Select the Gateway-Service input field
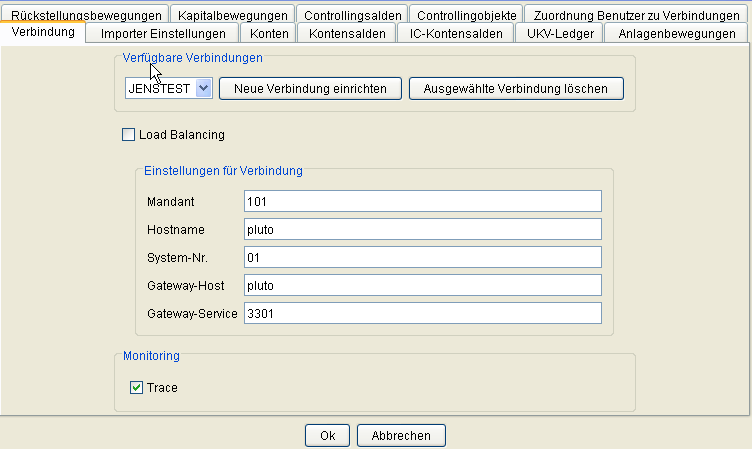Image resolution: width=752 pixels, height=449 pixels. click(423, 313)
